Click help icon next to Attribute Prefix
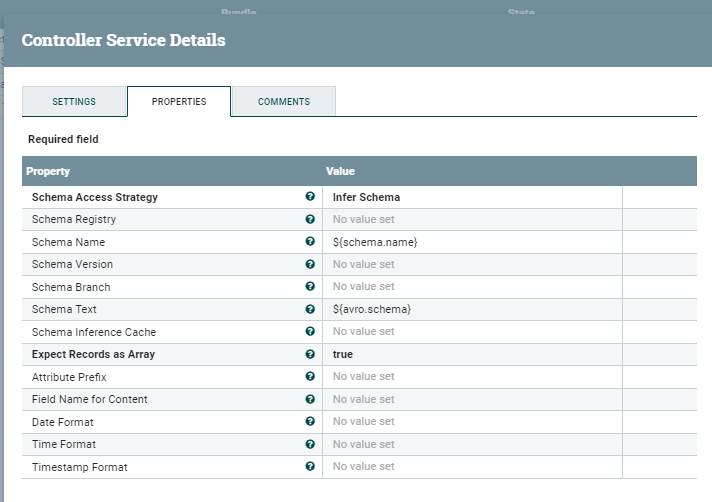The image size is (712, 502). pos(310,377)
